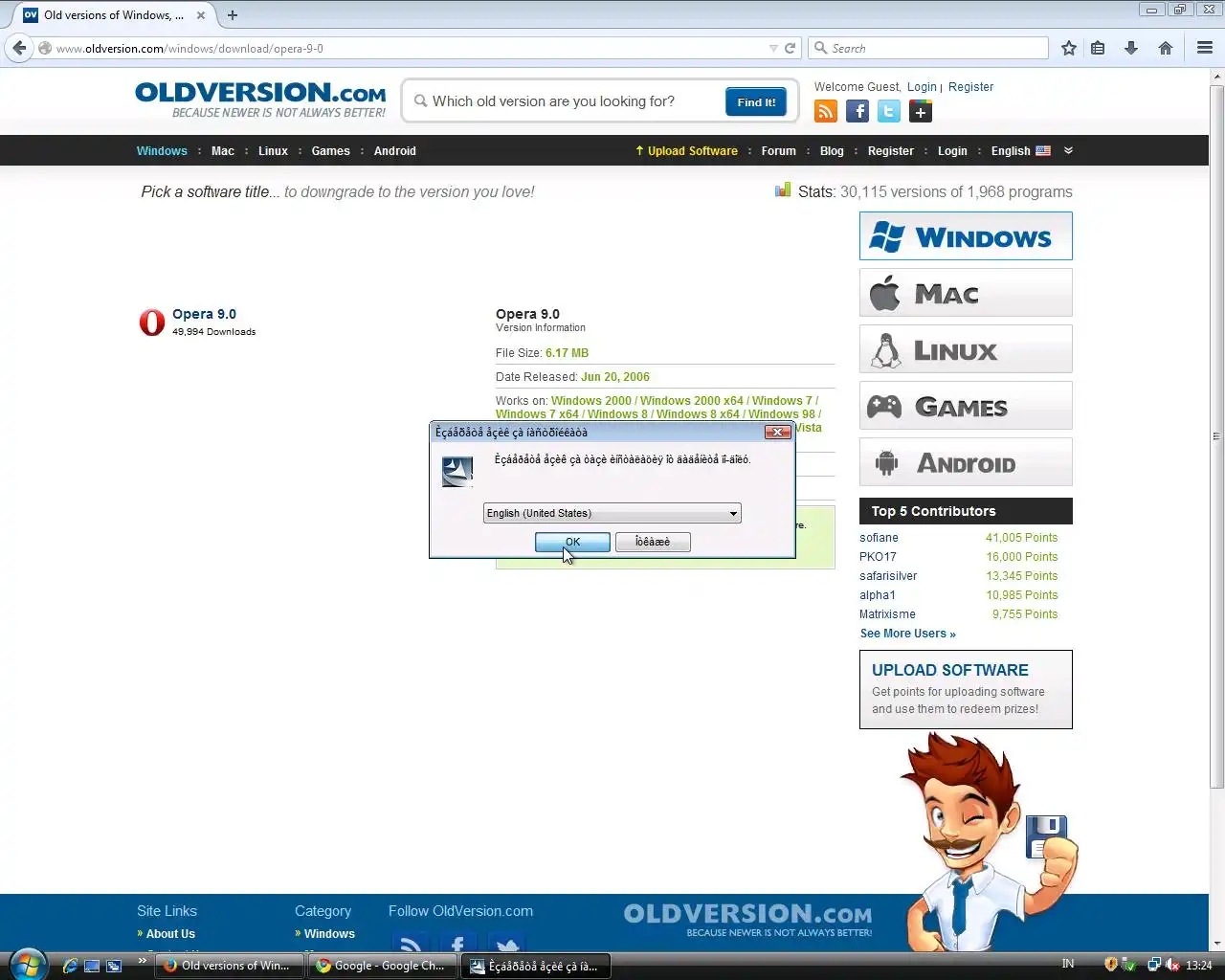Screen dimensions: 1225x980
Task: Click the OldVersion.com logo
Action: tap(260, 100)
